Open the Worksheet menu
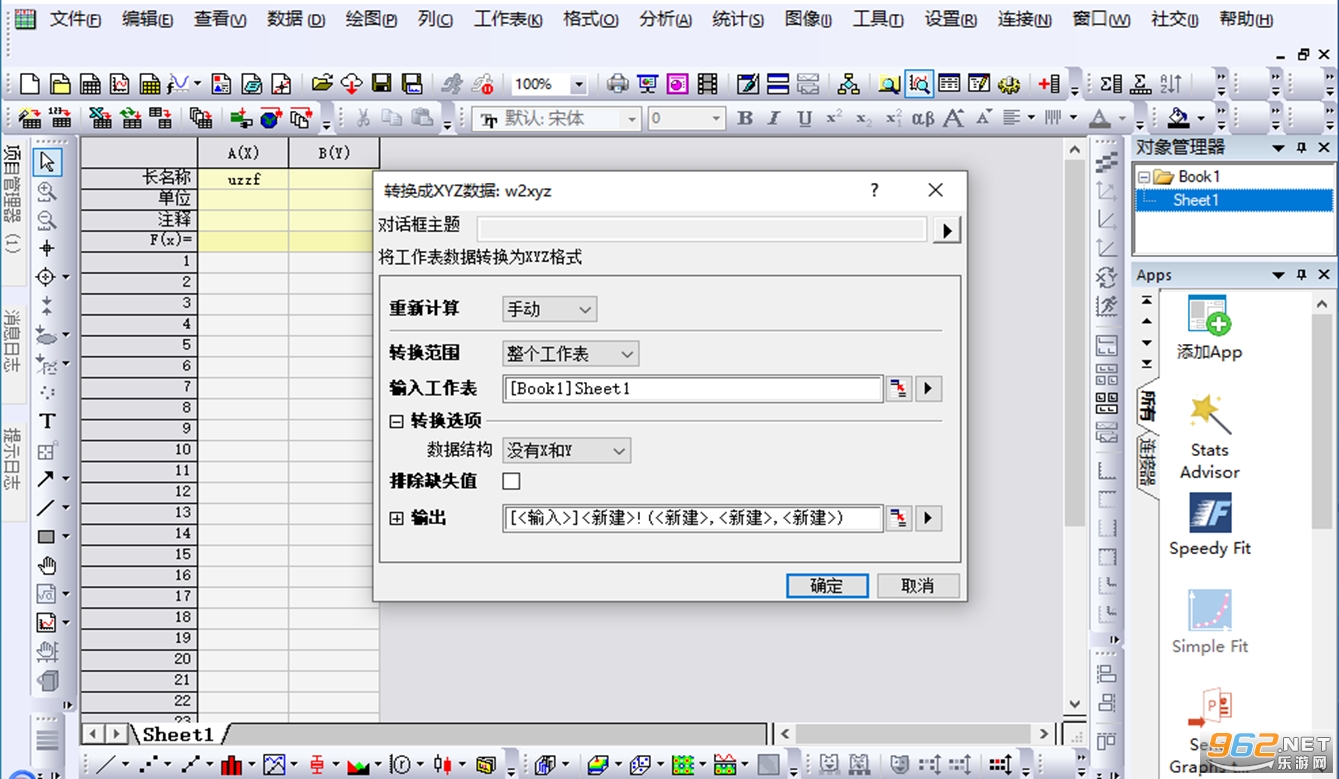This screenshot has height=779, width=1339. coord(507,19)
